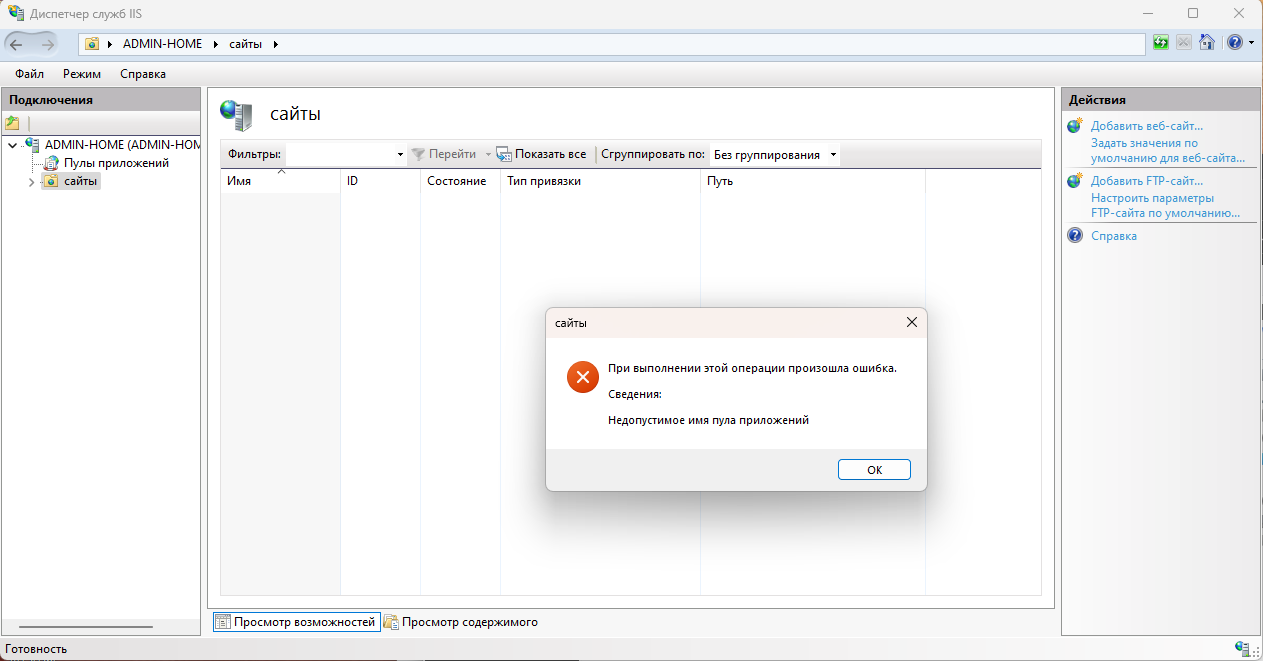Select Пулы приложений in the tree

(x=116, y=163)
